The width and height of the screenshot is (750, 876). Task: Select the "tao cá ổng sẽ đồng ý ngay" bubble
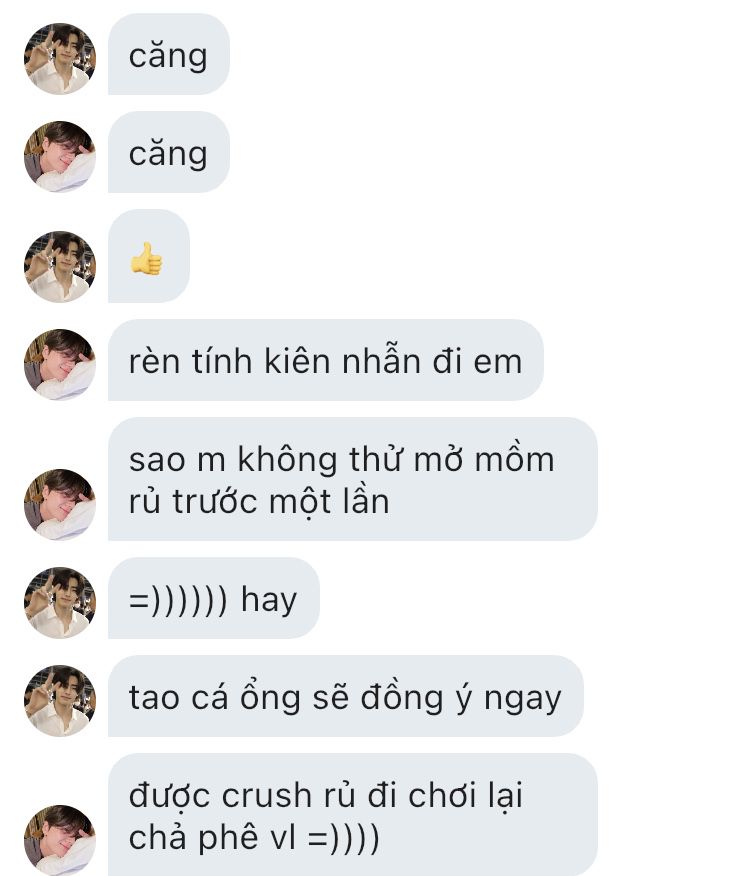[346, 696]
